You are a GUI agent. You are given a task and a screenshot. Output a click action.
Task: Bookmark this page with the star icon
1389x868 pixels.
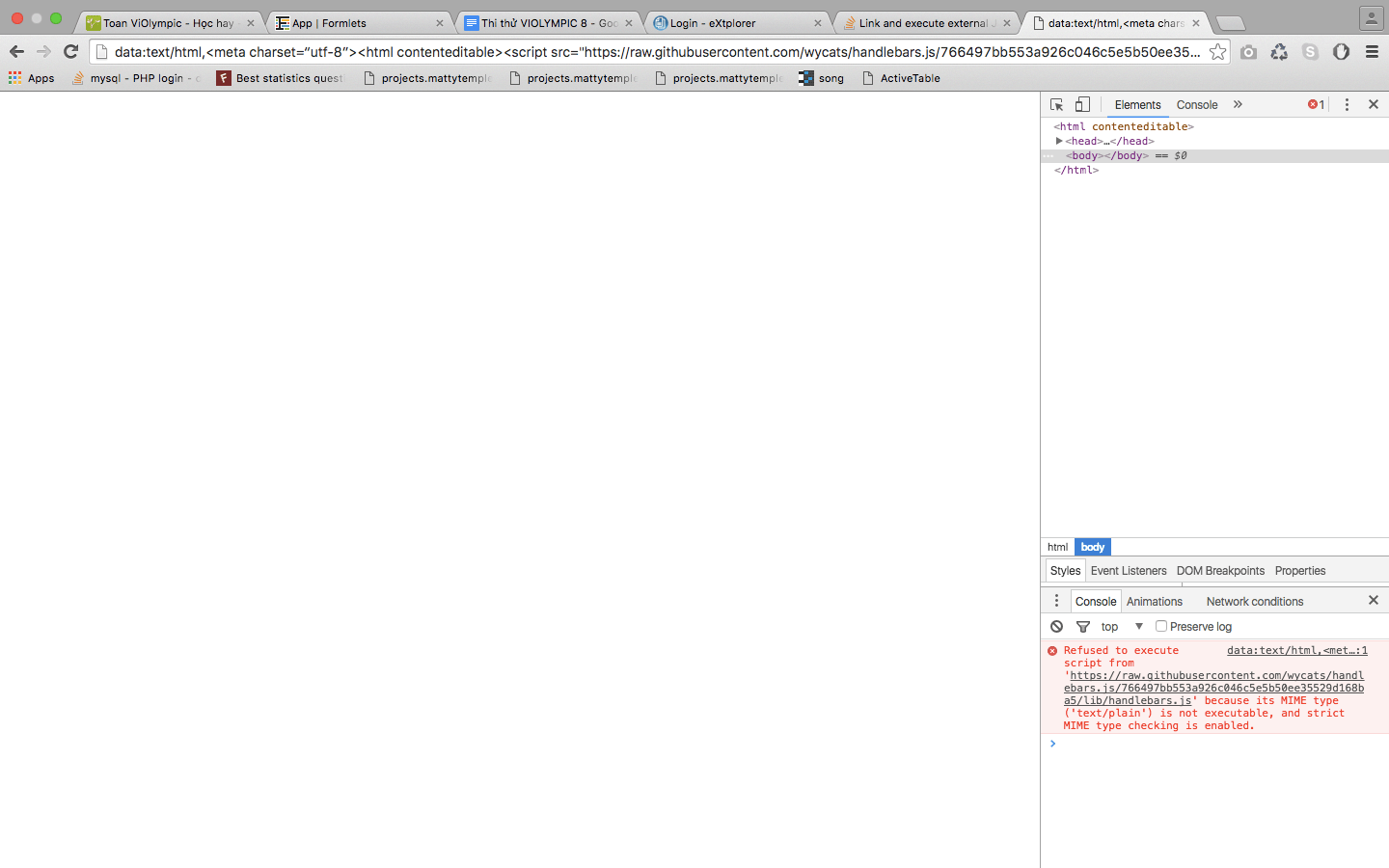tap(1218, 52)
